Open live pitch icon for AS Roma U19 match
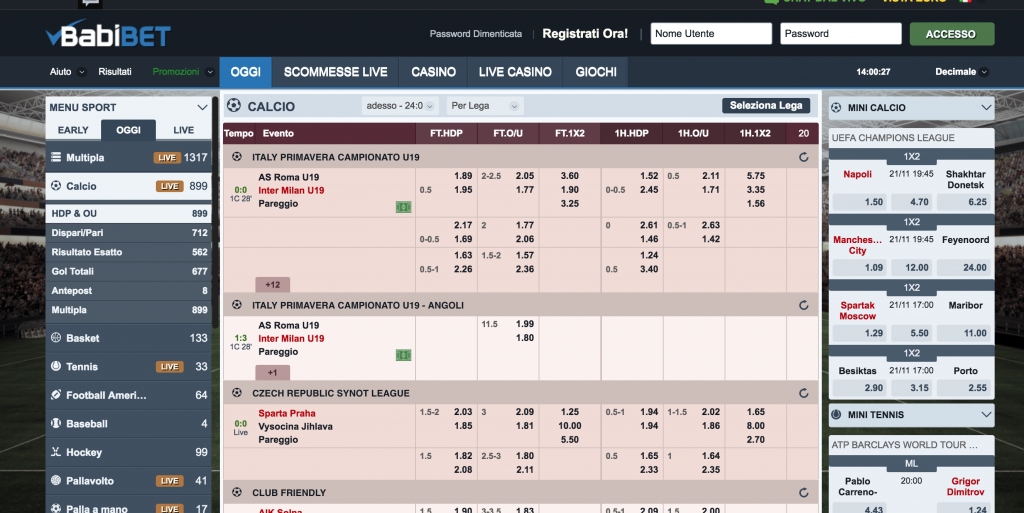Image resolution: width=1024 pixels, height=513 pixels. 404,207
